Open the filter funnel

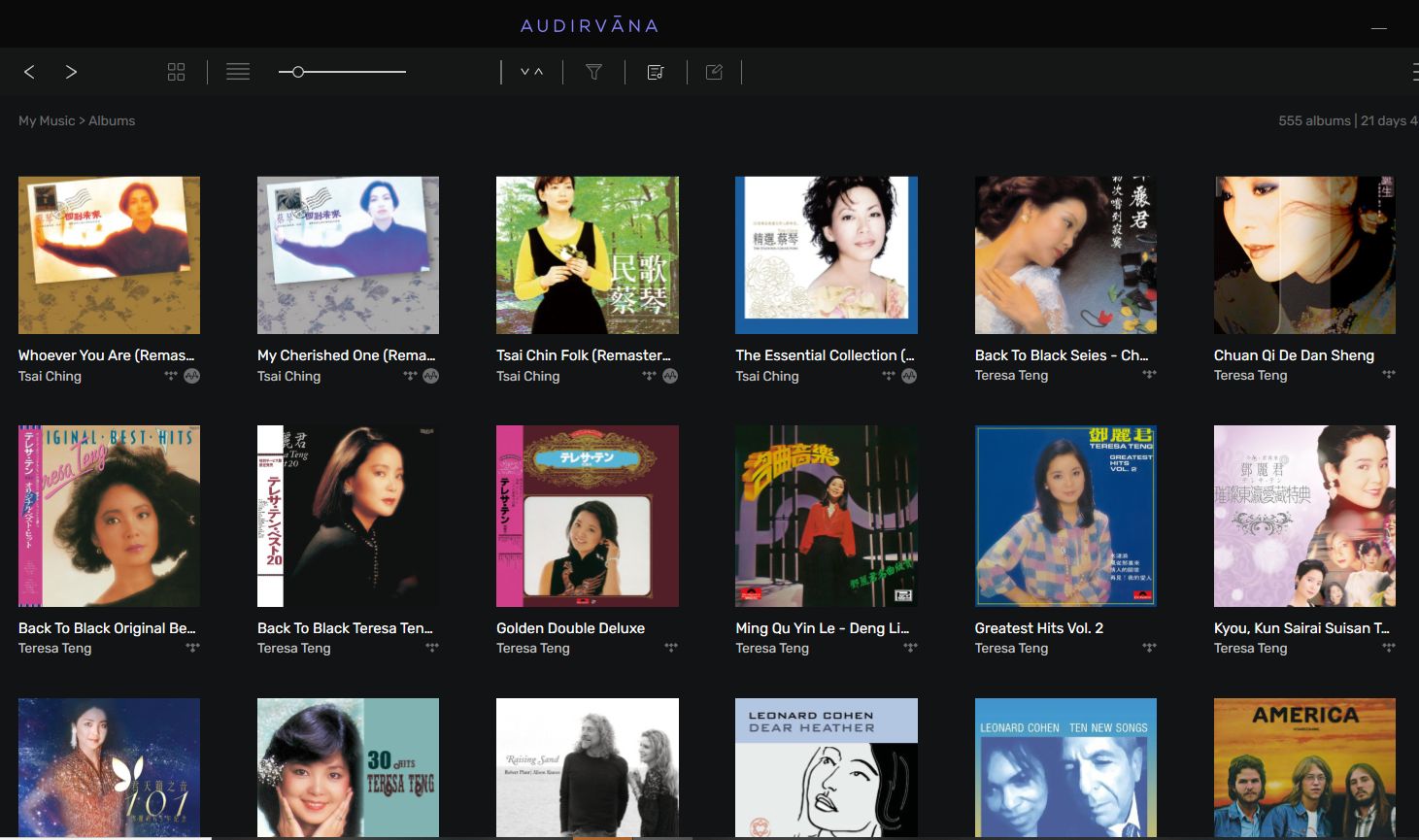[593, 72]
